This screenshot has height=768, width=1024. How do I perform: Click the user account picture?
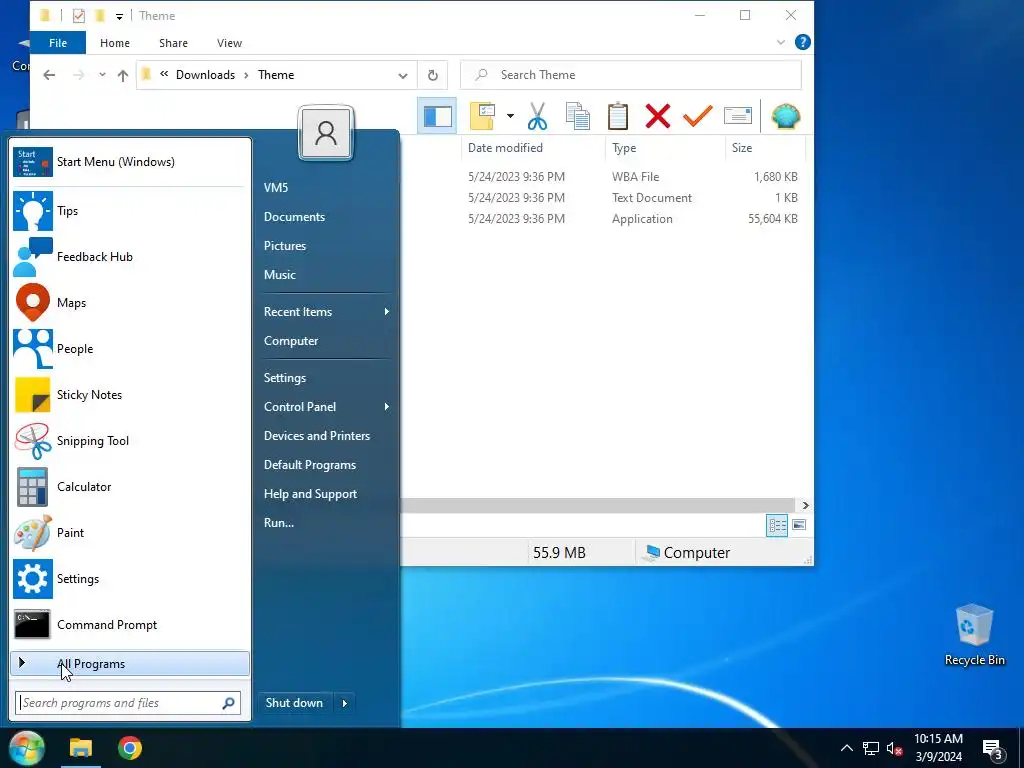[x=326, y=133]
